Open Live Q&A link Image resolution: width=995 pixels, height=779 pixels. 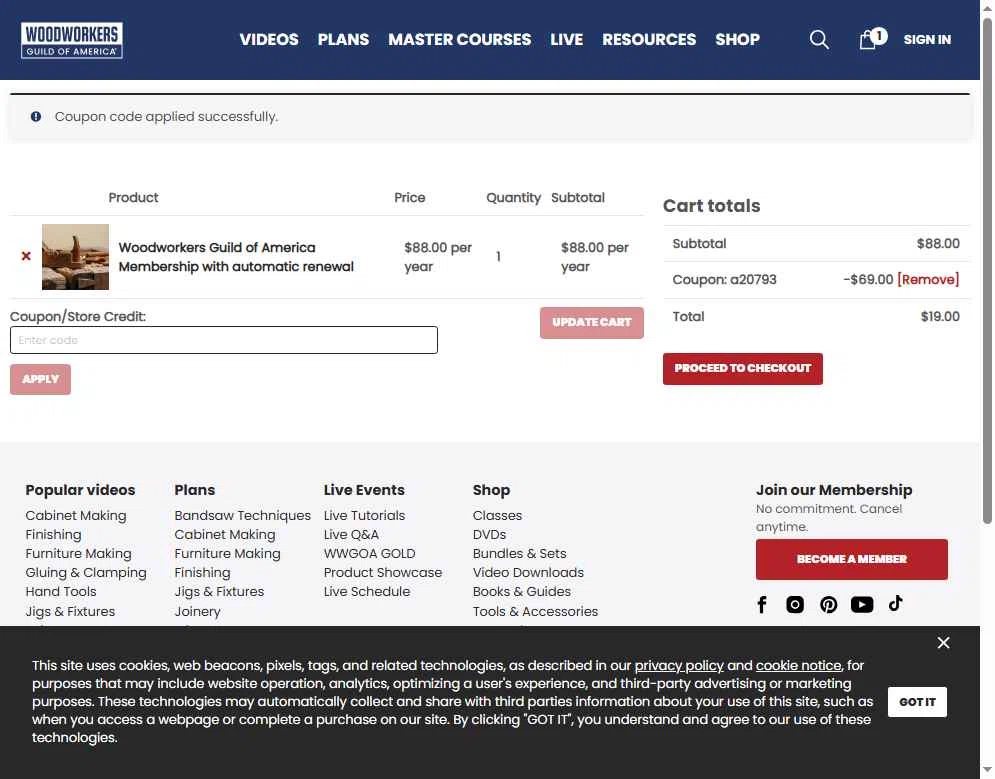pyautogui.click(x=351, y=534)
